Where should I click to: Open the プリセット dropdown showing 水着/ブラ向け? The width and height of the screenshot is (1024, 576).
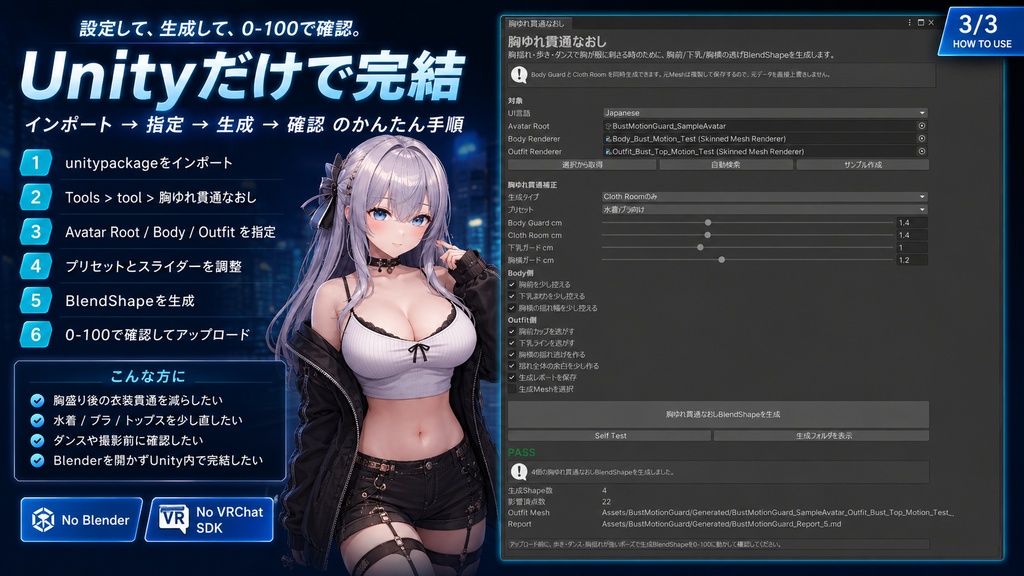(764, 210)
